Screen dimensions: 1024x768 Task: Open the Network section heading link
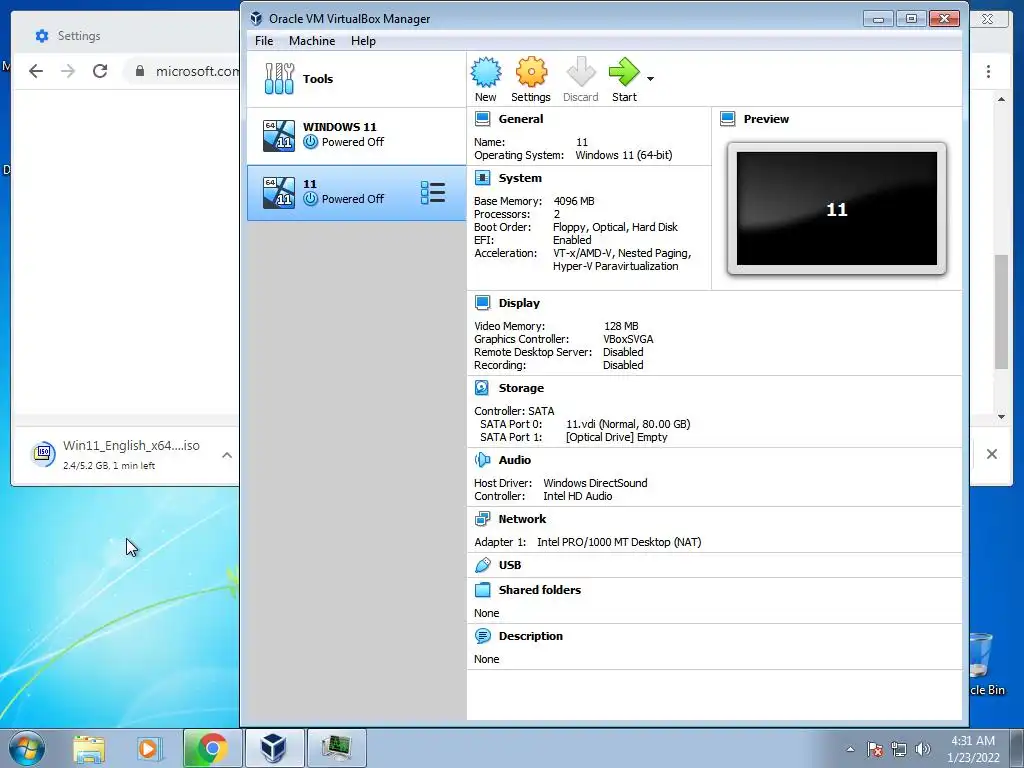click(x=522, y=519)
